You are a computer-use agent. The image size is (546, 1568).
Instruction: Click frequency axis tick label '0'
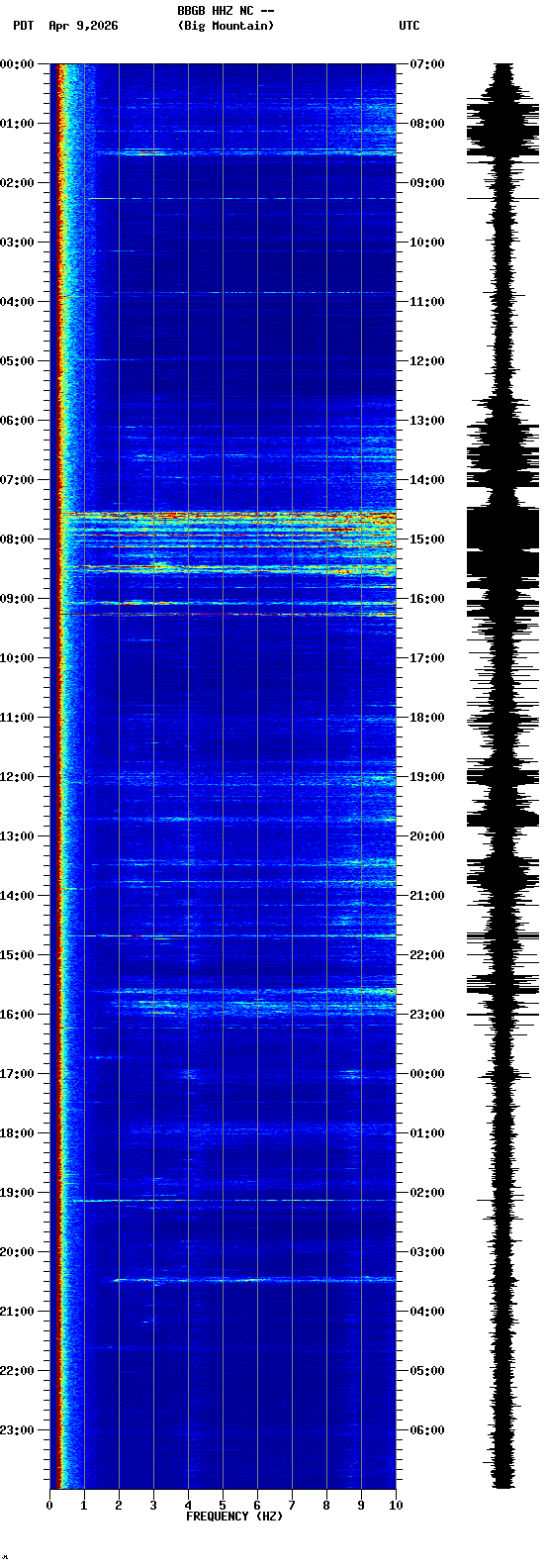click(49, 1506)
